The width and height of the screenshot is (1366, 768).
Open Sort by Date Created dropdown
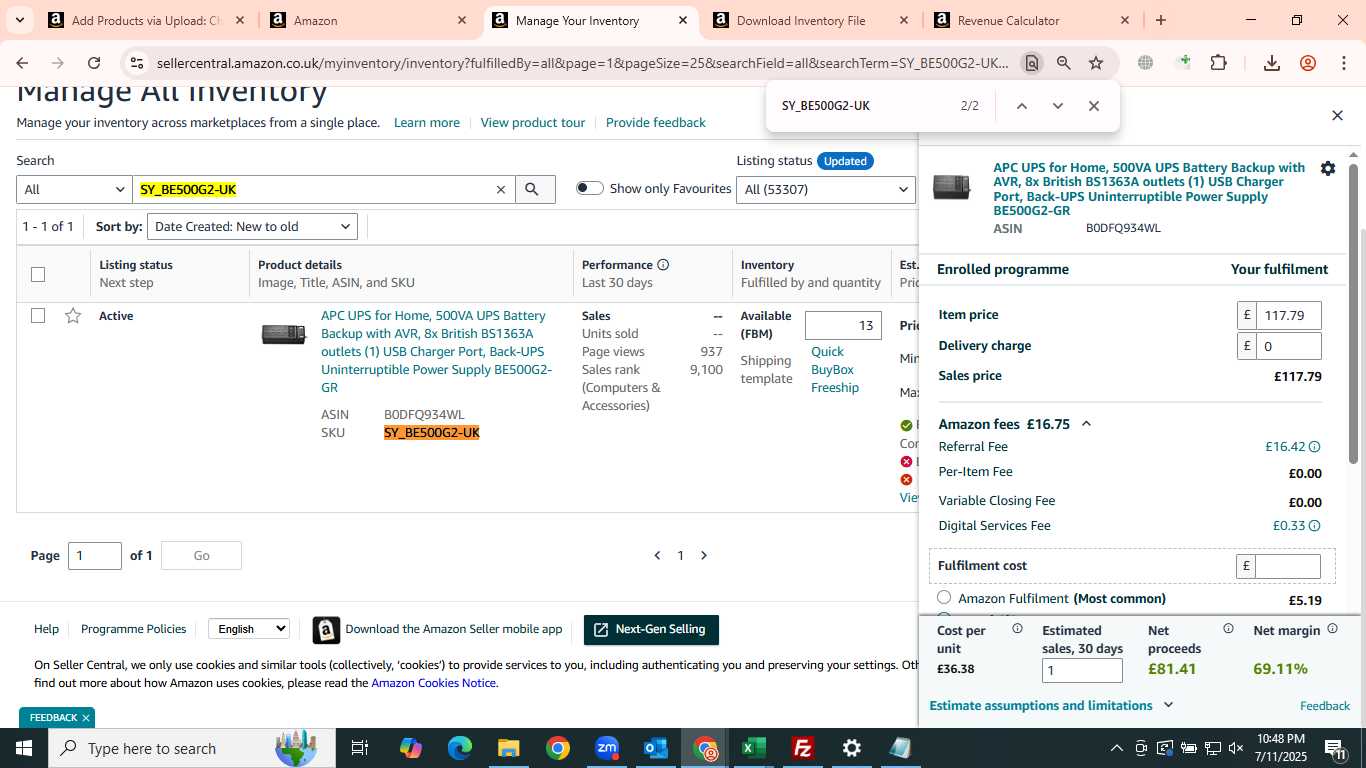point(252,227)
